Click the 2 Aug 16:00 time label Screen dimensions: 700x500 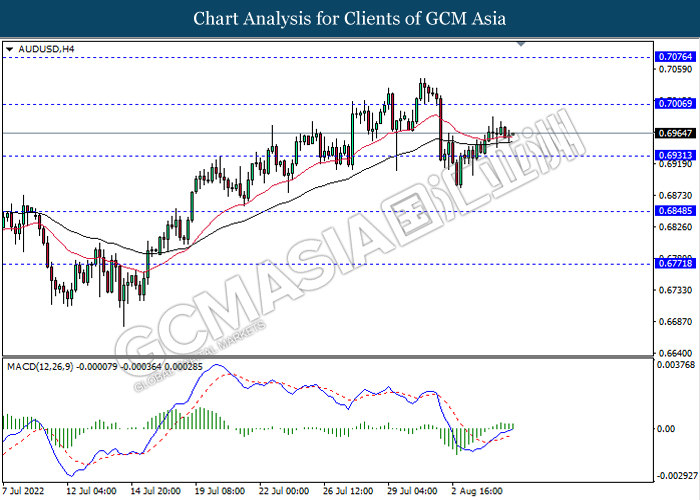(x=477, y=491)
